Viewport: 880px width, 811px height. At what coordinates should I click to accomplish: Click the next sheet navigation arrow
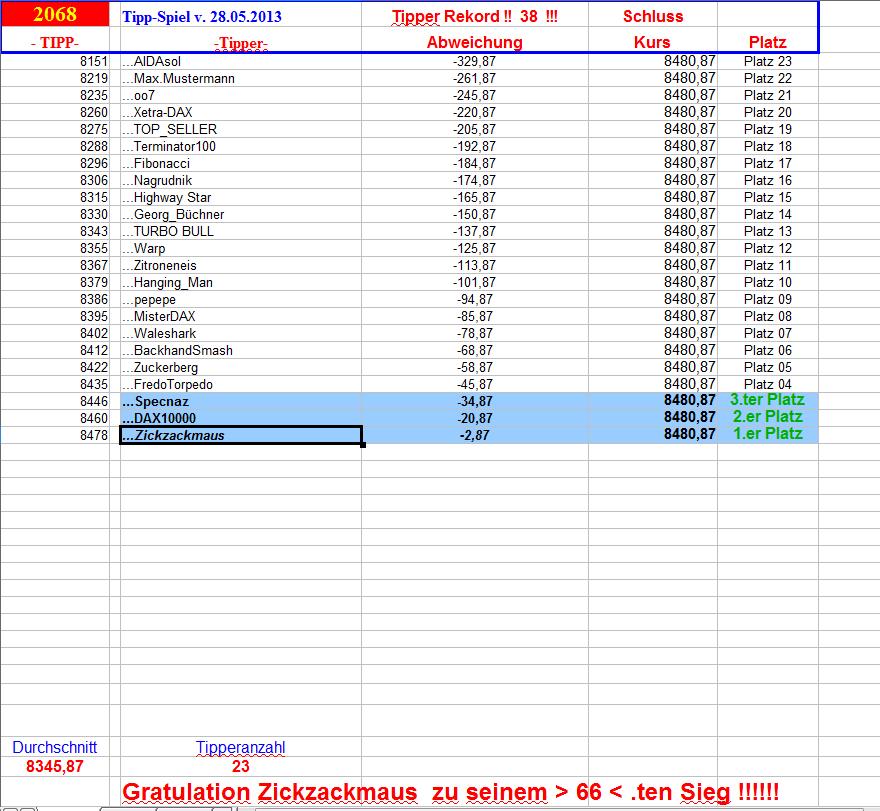[23, 807]
